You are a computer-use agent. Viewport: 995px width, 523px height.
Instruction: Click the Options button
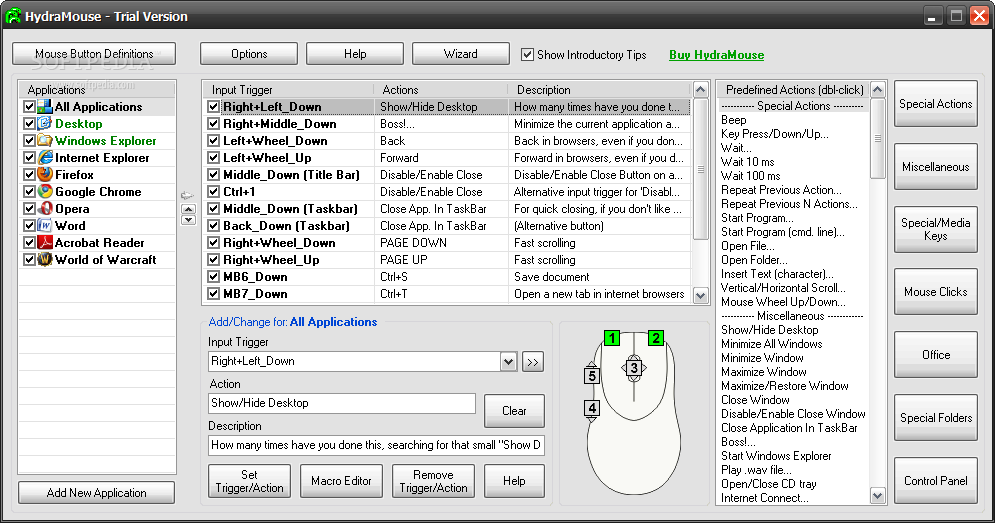tap(249, 54)
